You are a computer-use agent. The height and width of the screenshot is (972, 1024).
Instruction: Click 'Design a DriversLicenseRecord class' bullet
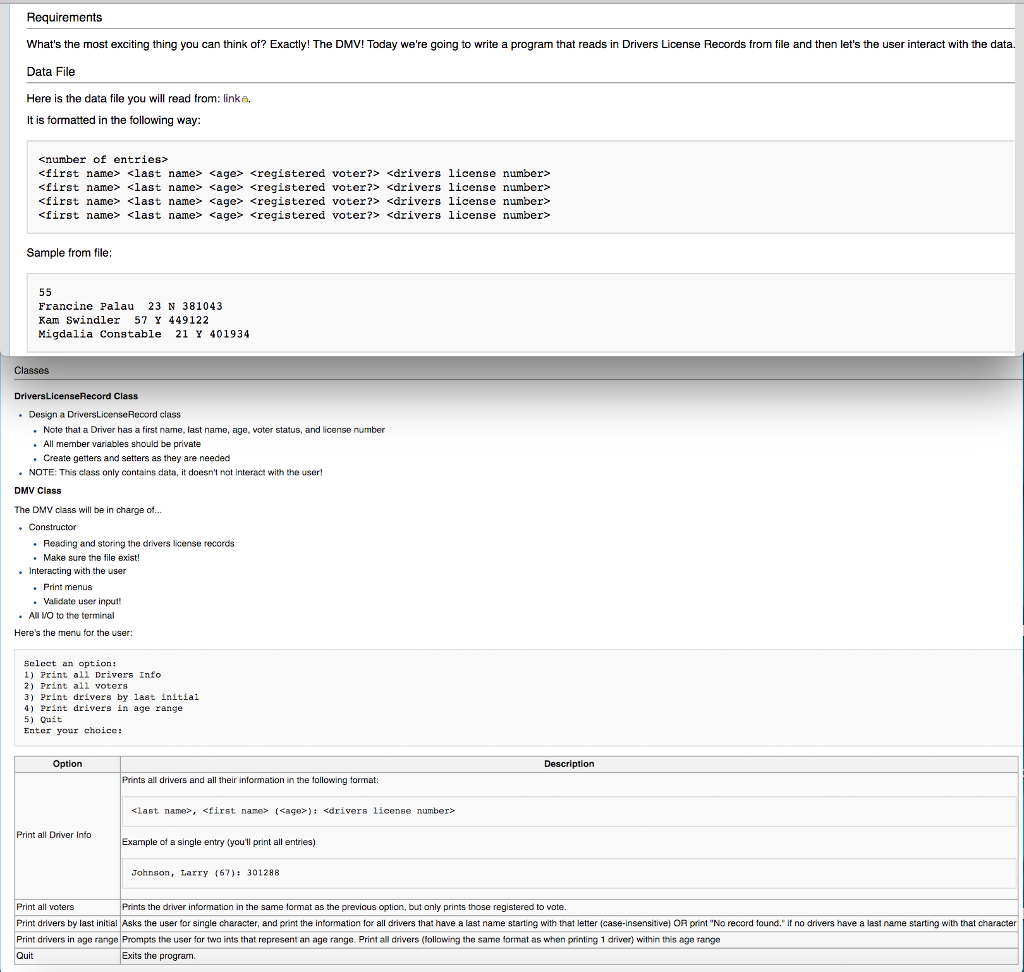[104, 414]
